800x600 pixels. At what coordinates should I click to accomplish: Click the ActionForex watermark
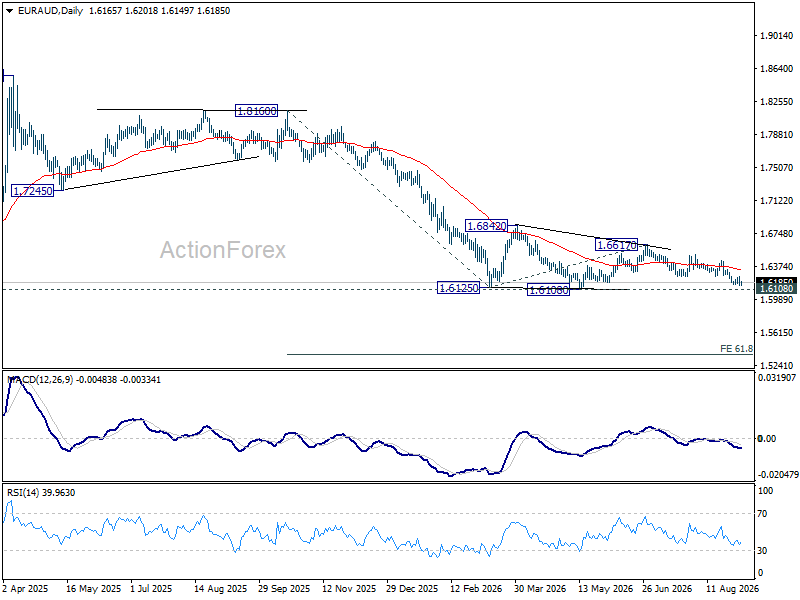[x=223, y=250]
